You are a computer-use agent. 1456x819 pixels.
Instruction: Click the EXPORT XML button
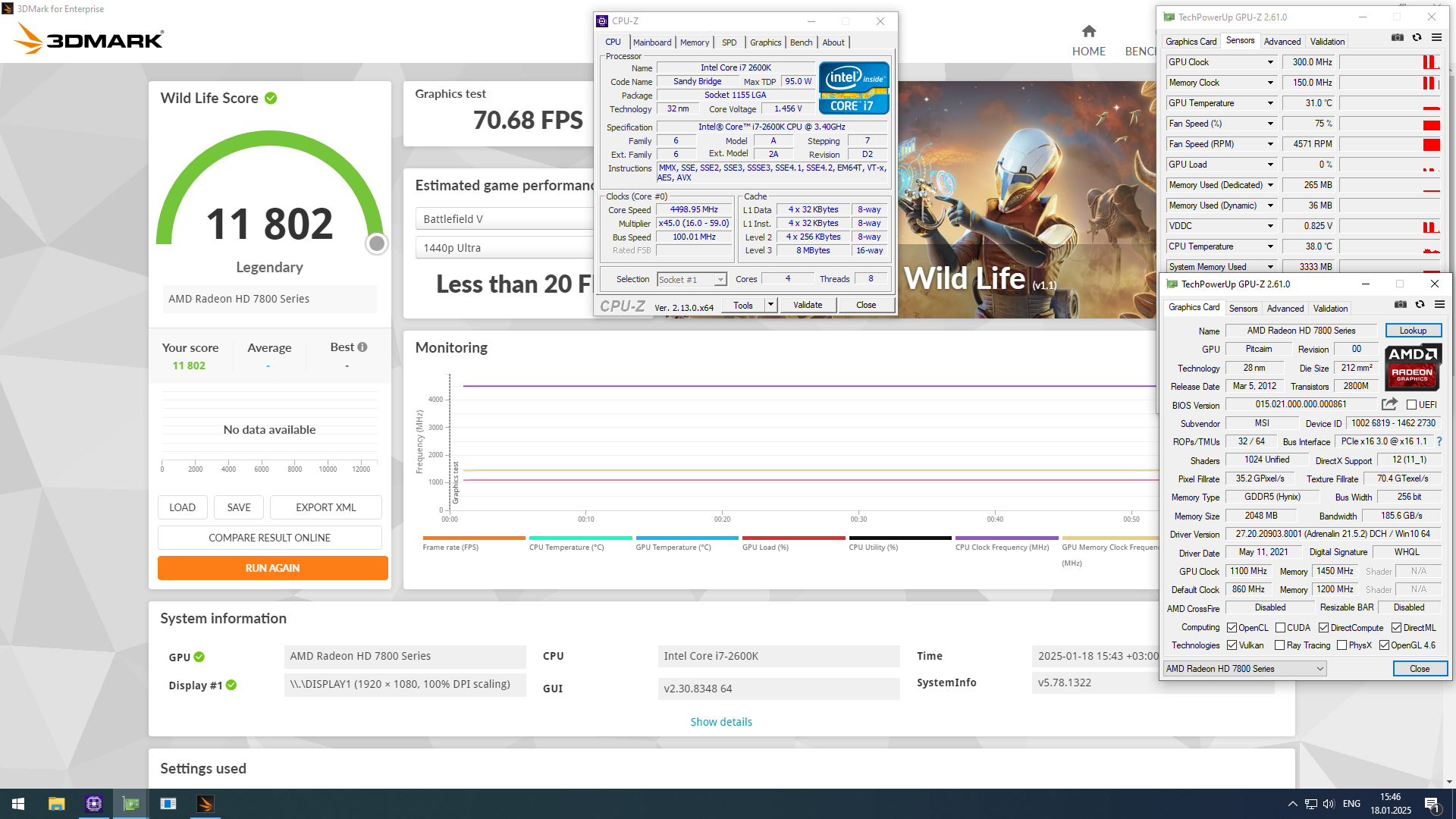326,507
